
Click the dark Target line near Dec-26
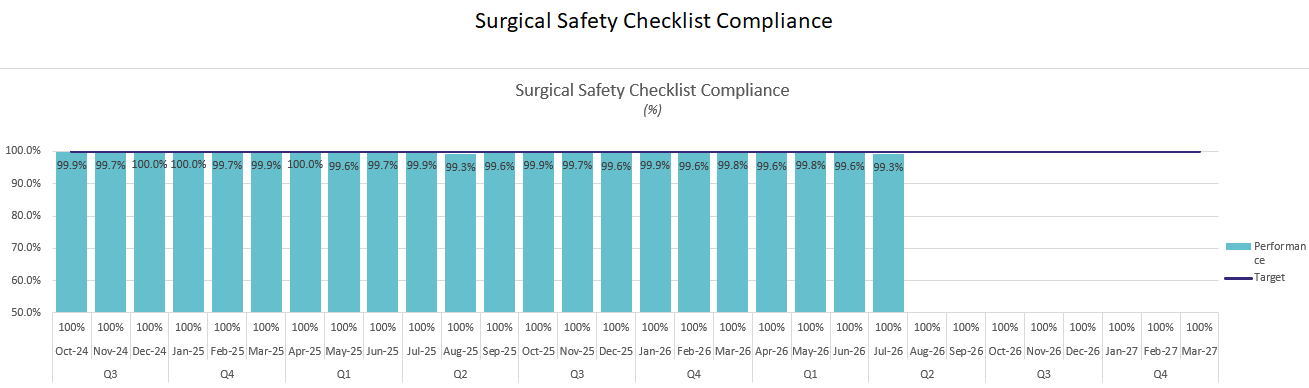(1082, 152)
